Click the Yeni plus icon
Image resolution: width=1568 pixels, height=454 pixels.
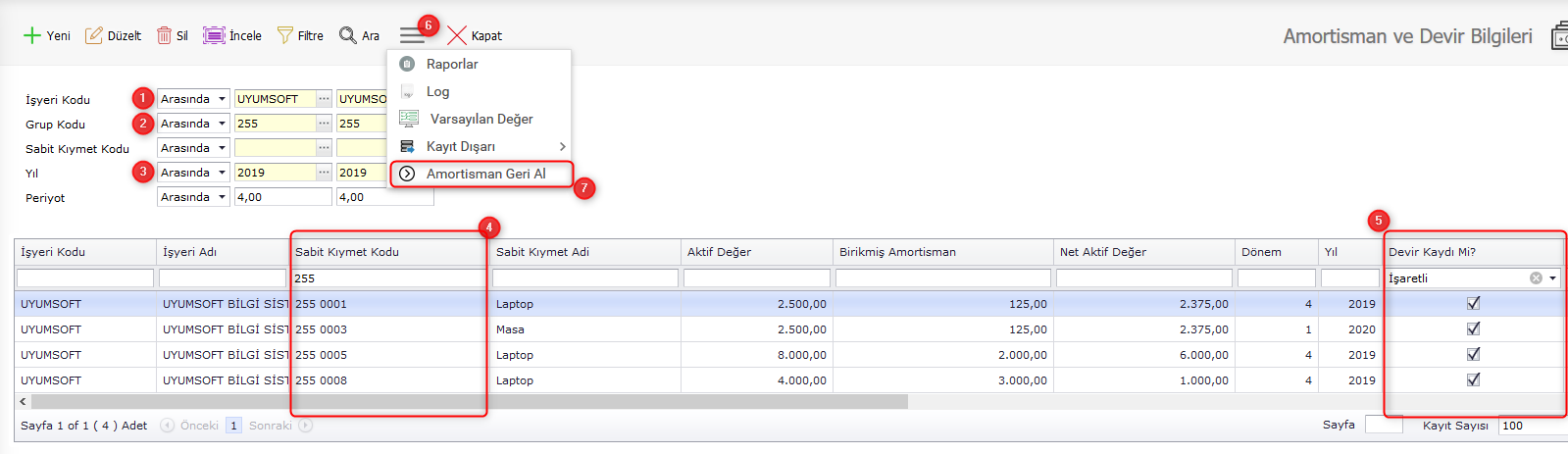tap(32, 35)
